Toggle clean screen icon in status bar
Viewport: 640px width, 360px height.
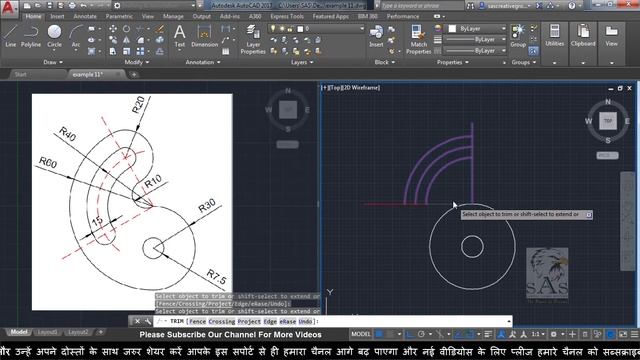point(623,334)
